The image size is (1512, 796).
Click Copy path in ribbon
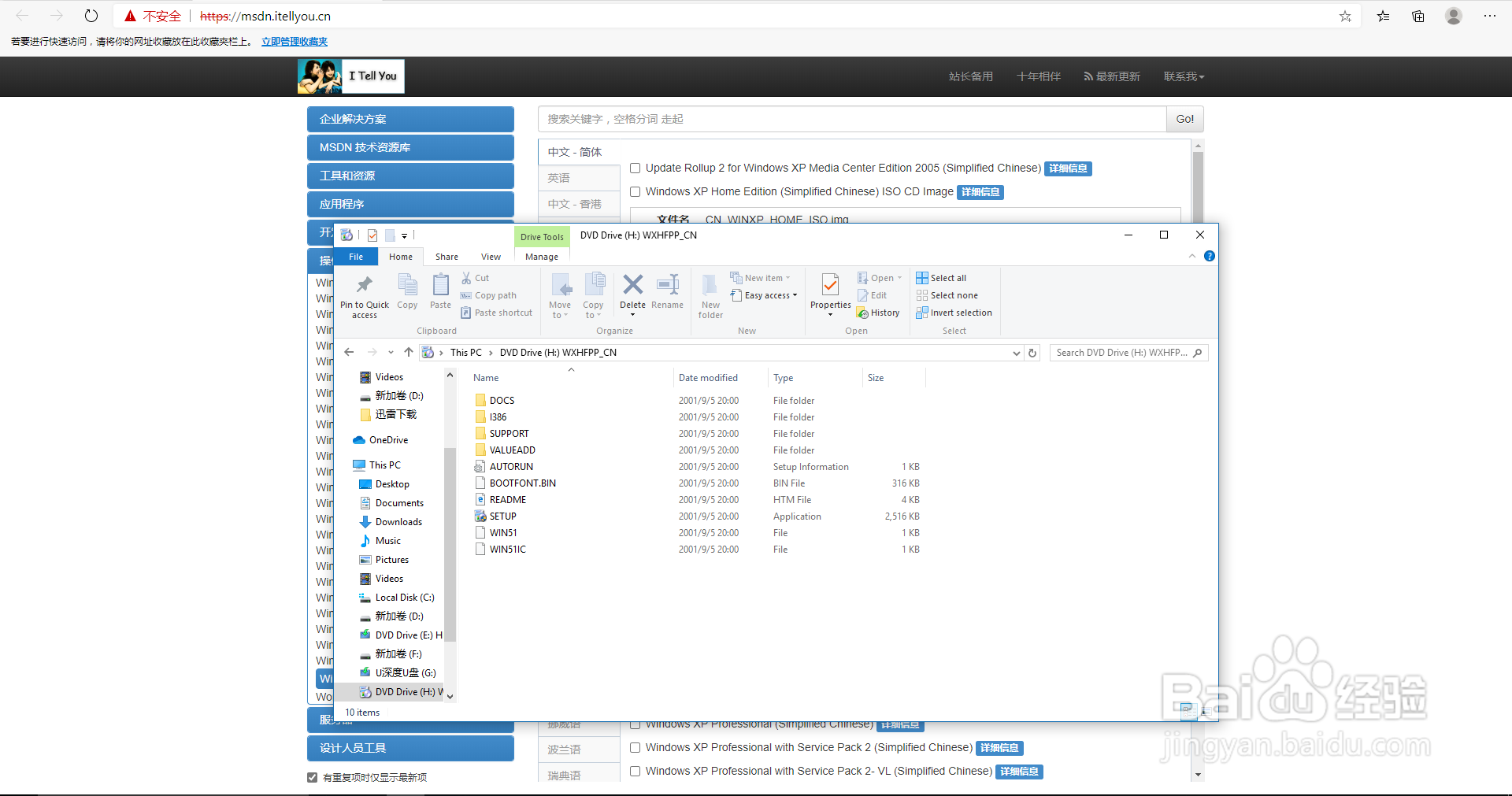(x=489, y=295)
